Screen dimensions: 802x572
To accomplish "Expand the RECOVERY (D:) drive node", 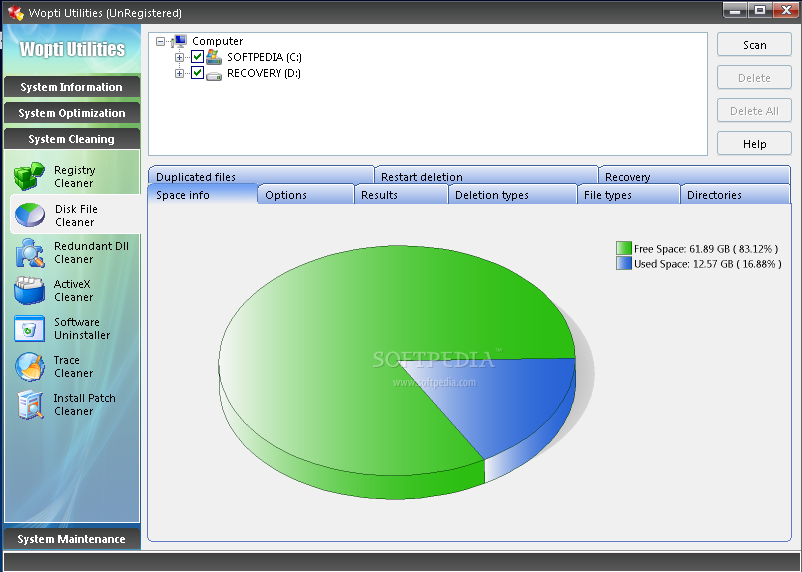I will pos(179,74).
